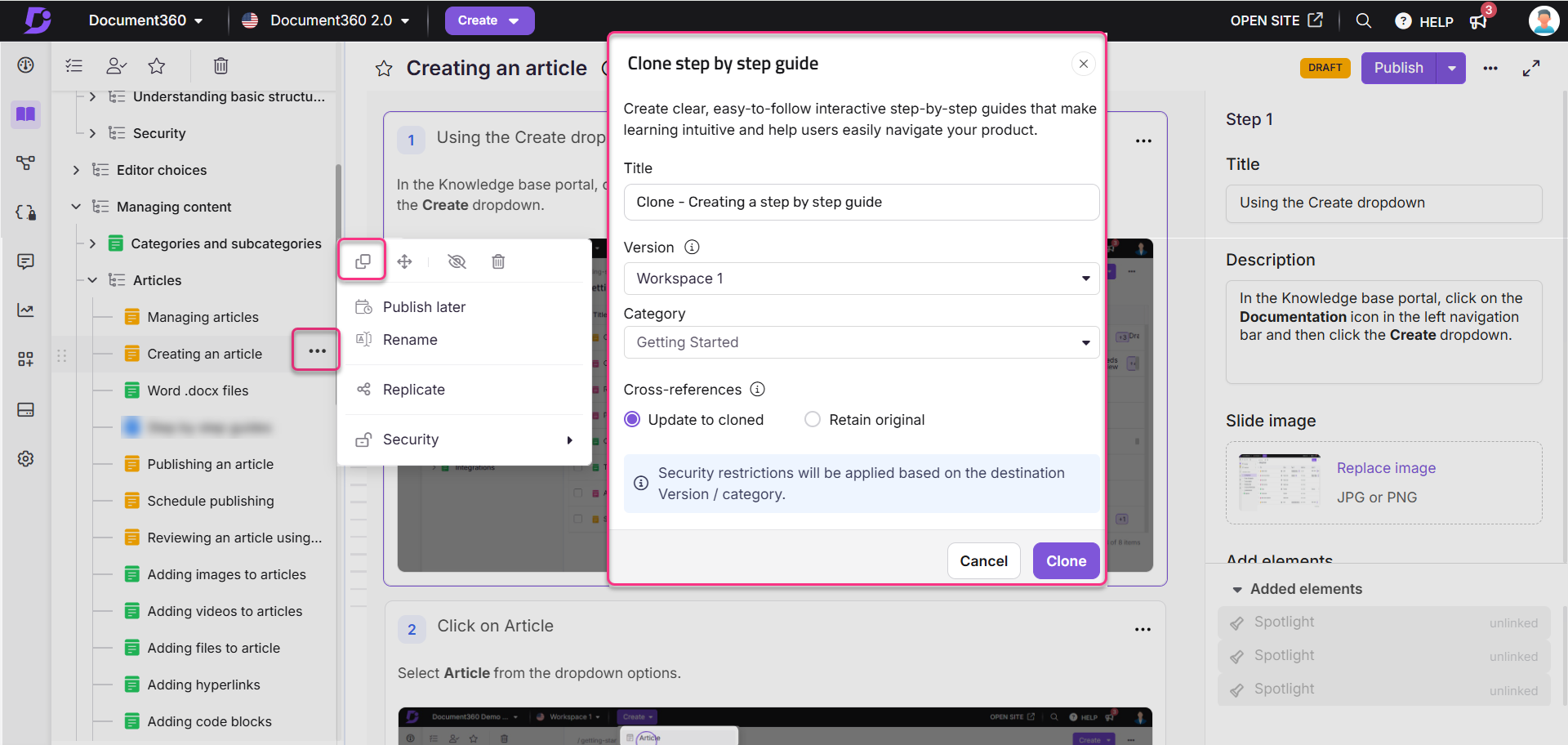This screenshot has height=745, width=1568.
Task: Click the user profile avatar
Action: pos(1543,20)
